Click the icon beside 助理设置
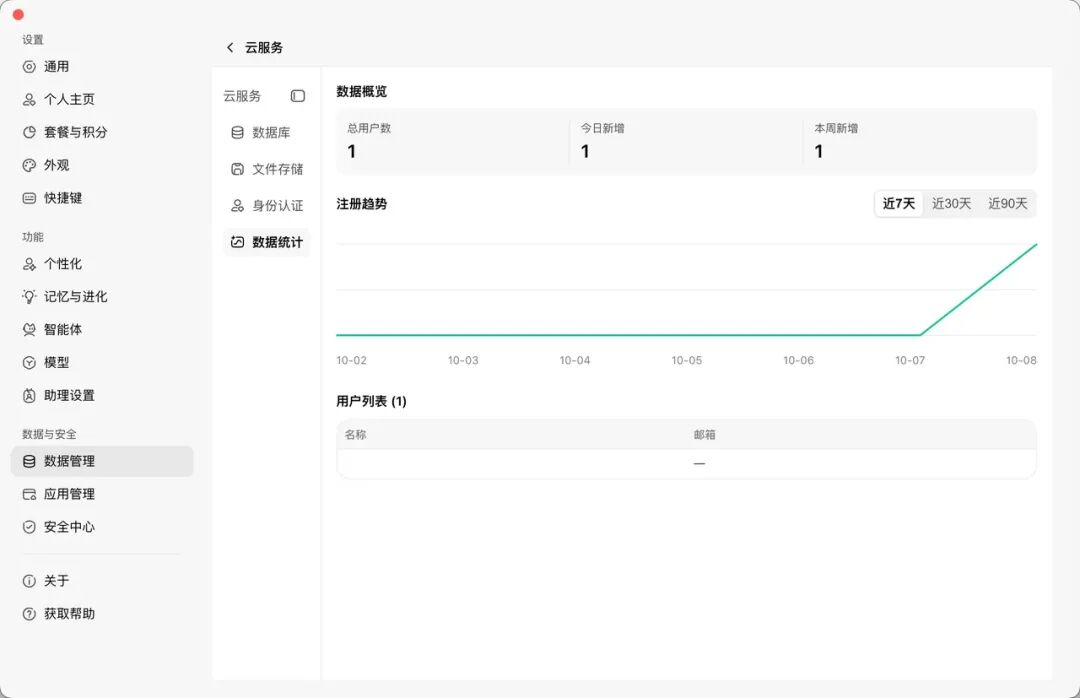Screen dimensions: 1080x698 (x=29, y=396)
